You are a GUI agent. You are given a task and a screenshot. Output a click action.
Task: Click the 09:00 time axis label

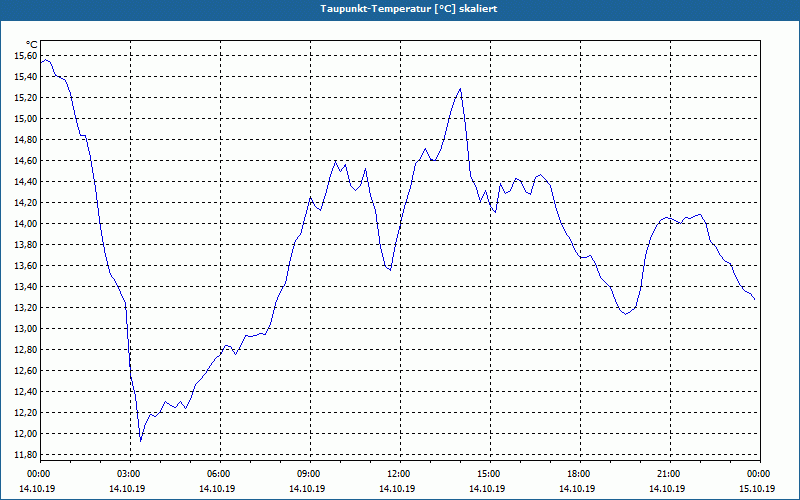click(310, 474)
